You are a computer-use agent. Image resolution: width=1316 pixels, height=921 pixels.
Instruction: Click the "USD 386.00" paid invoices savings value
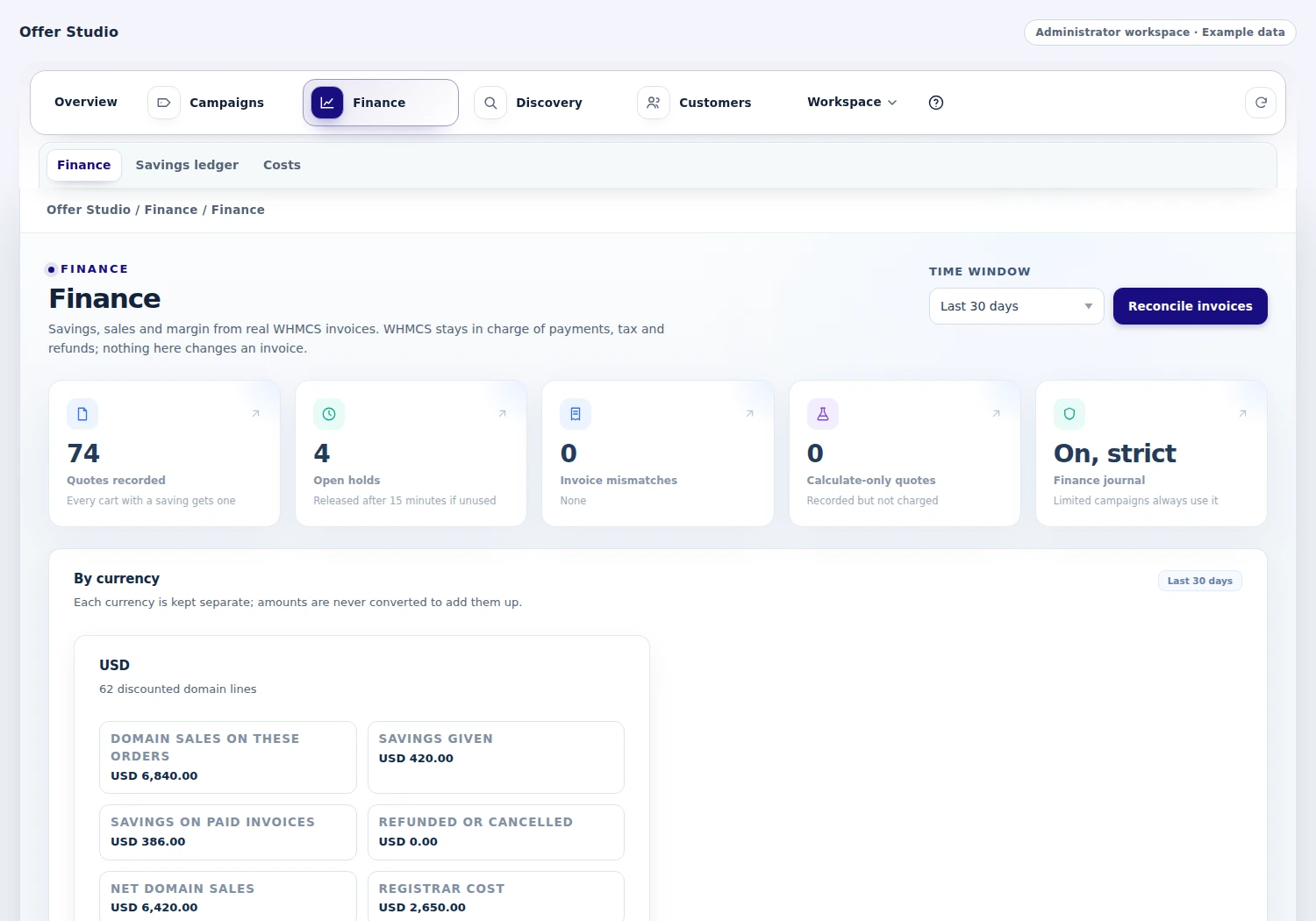click(x=148, y=842)
